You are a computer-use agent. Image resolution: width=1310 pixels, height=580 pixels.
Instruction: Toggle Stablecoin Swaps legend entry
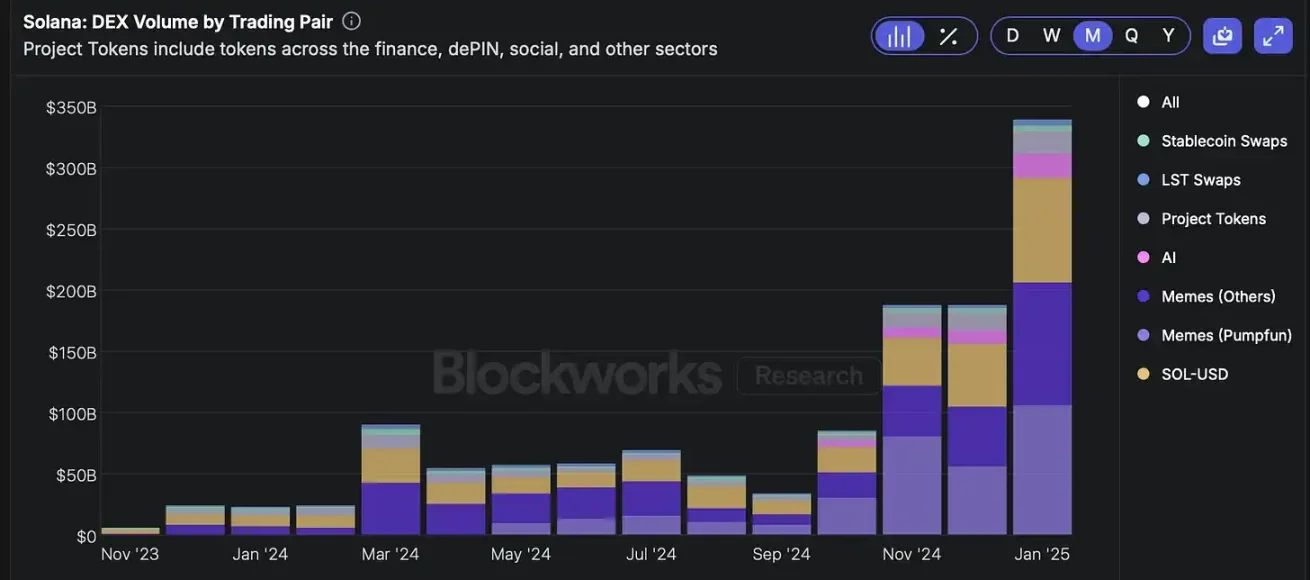[1223, 141]
